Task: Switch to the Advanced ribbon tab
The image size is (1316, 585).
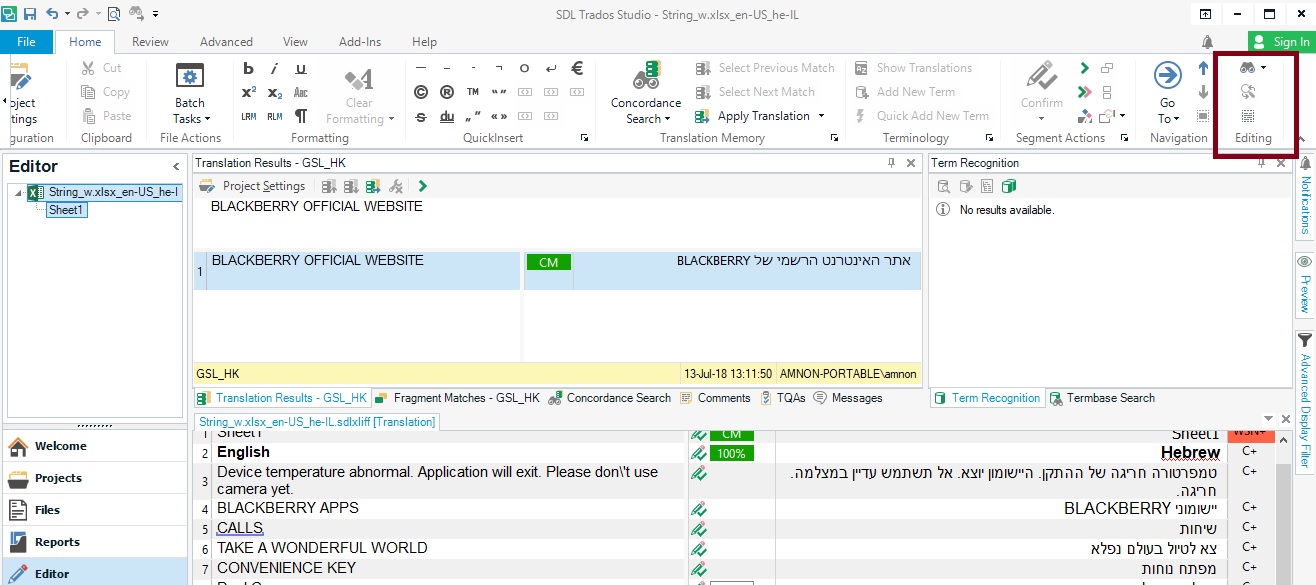Action: [x=226, y=42]
